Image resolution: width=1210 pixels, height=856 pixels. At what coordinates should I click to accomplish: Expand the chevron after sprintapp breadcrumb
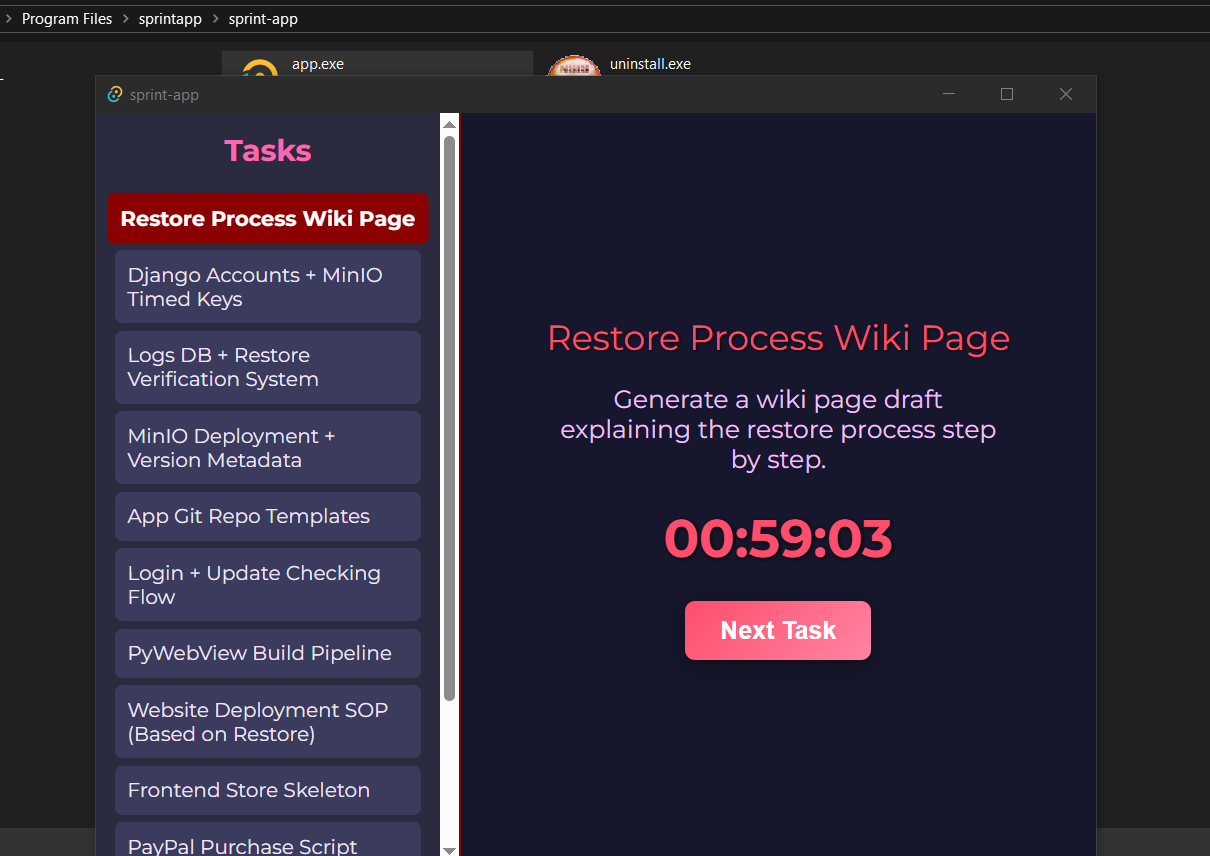(x=215, y=19)
